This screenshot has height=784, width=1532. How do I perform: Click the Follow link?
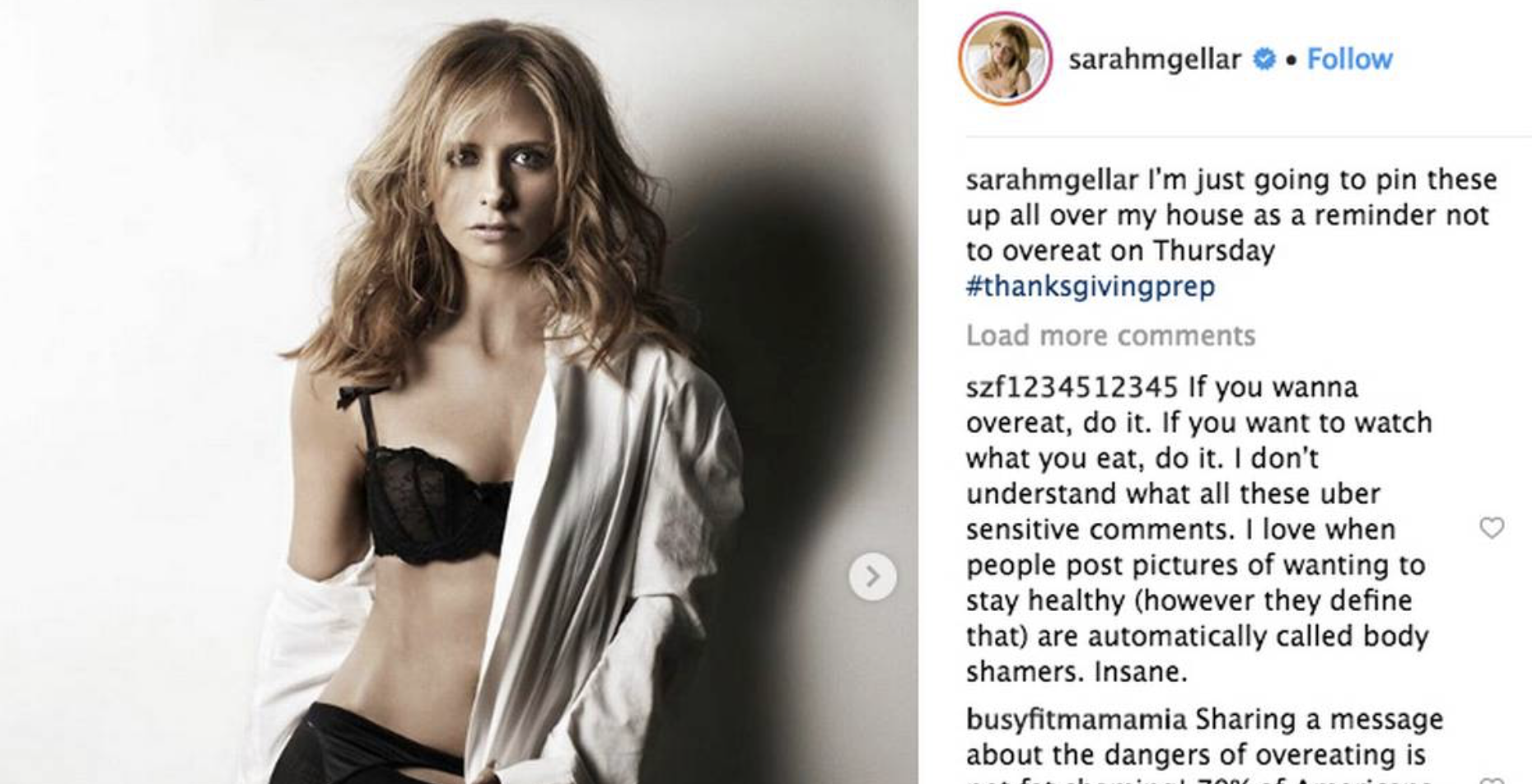pos(1349,58)
